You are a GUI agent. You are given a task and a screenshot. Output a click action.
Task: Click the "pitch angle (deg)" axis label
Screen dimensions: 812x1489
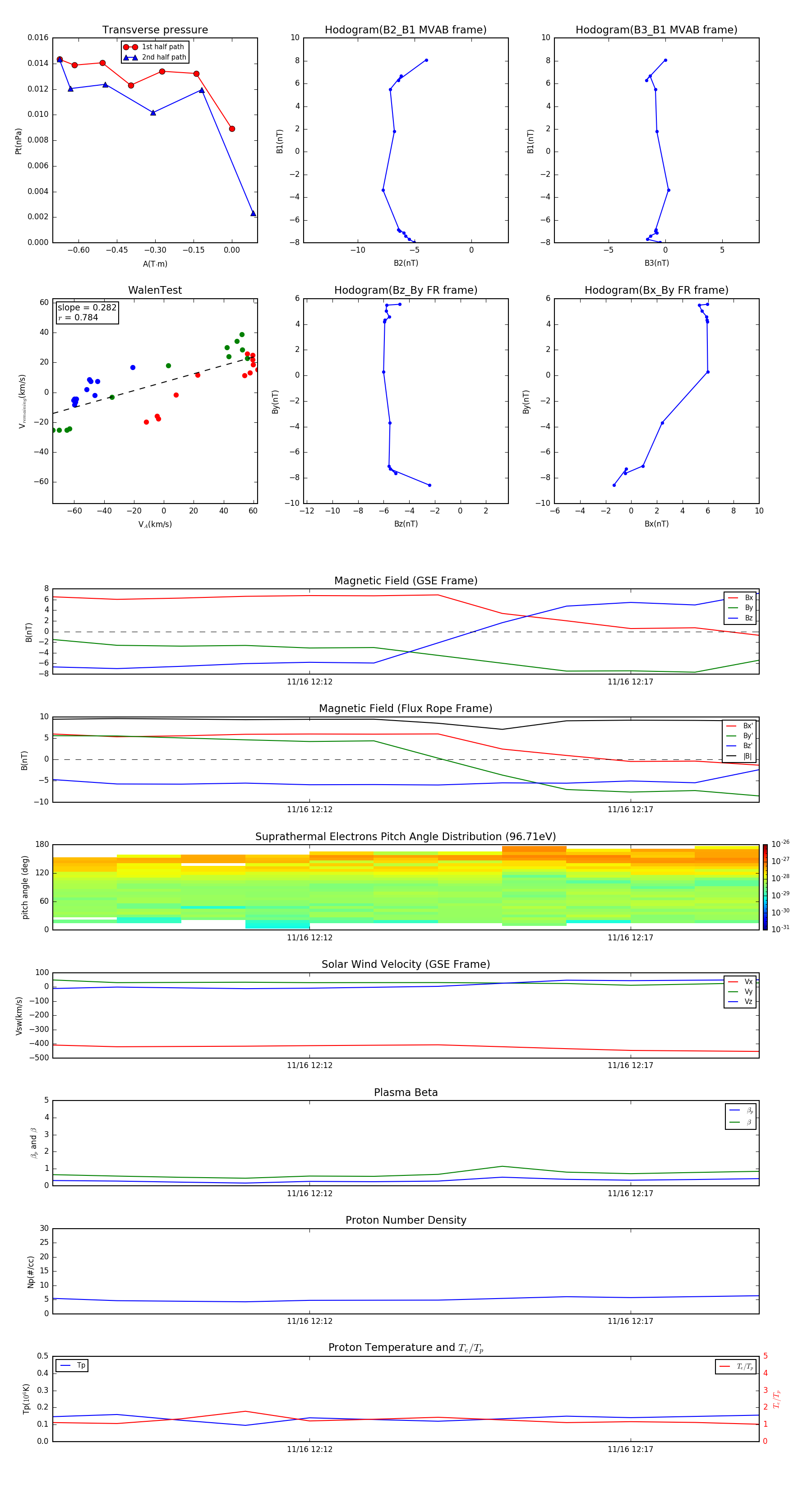25,887
